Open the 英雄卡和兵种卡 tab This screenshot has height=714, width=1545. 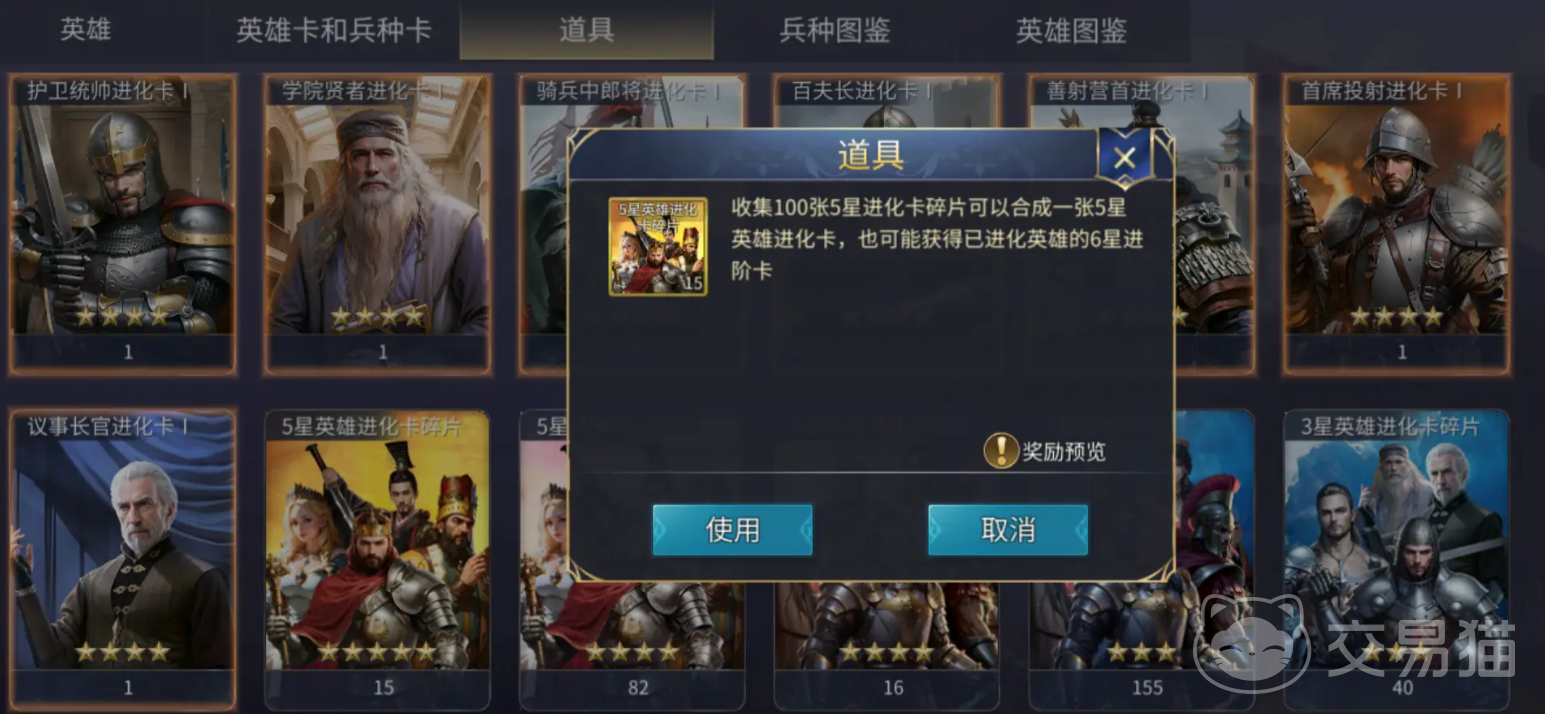333,30
